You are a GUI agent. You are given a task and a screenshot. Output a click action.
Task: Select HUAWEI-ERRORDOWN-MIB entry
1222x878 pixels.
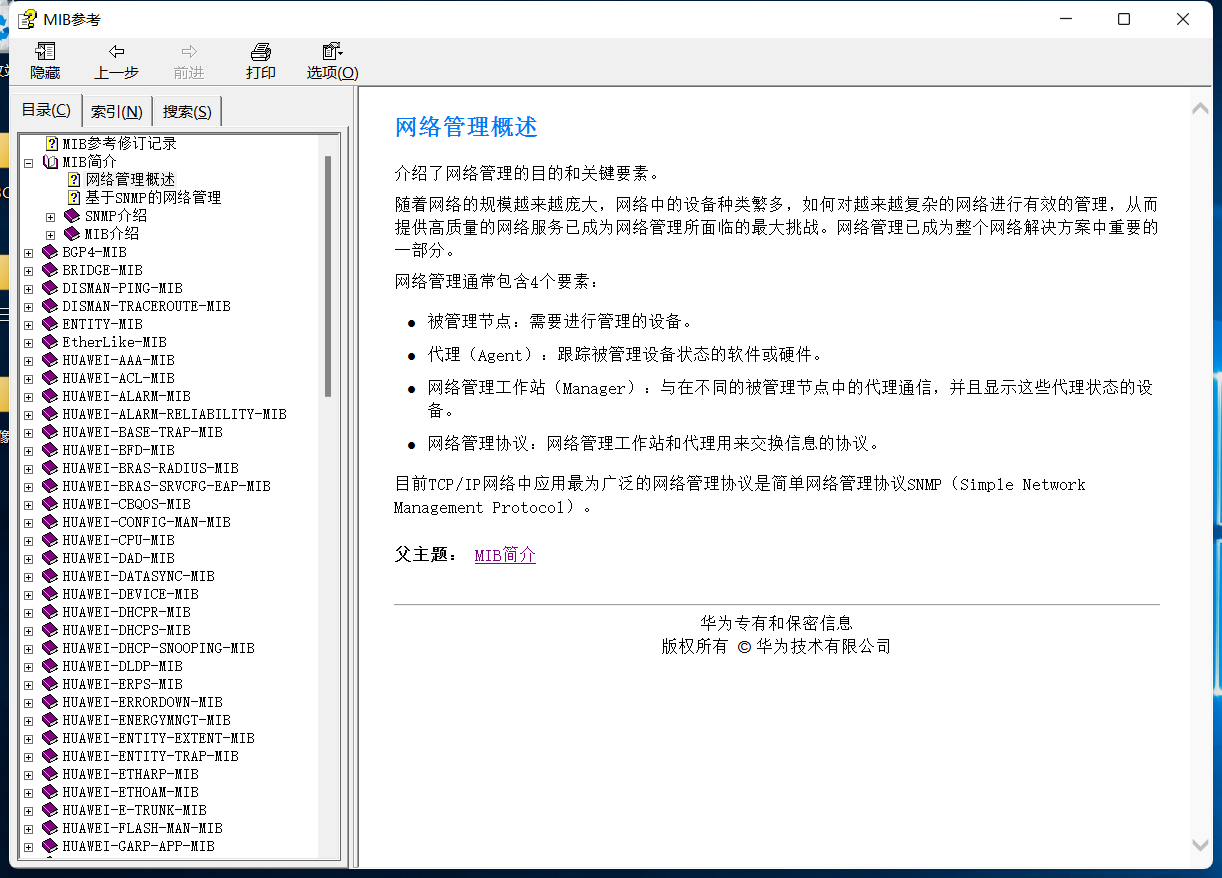point(142,702)
